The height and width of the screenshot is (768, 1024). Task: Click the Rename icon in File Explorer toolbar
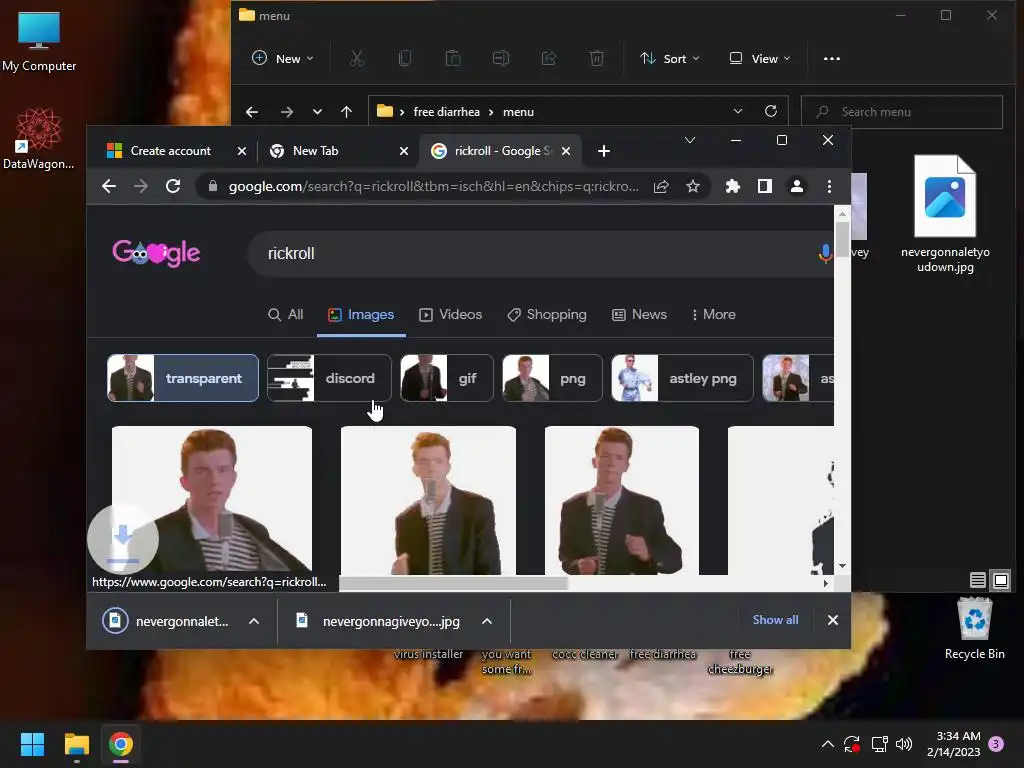pyautogui.click(x=501, y=59)
